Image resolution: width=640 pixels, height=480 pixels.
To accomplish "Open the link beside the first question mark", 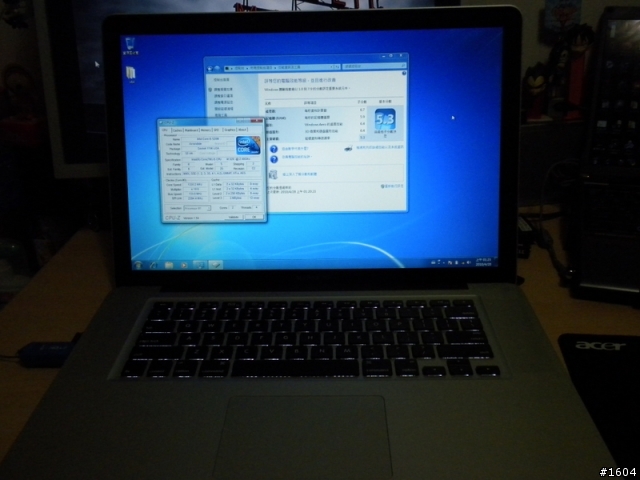I will click(295, 149).
